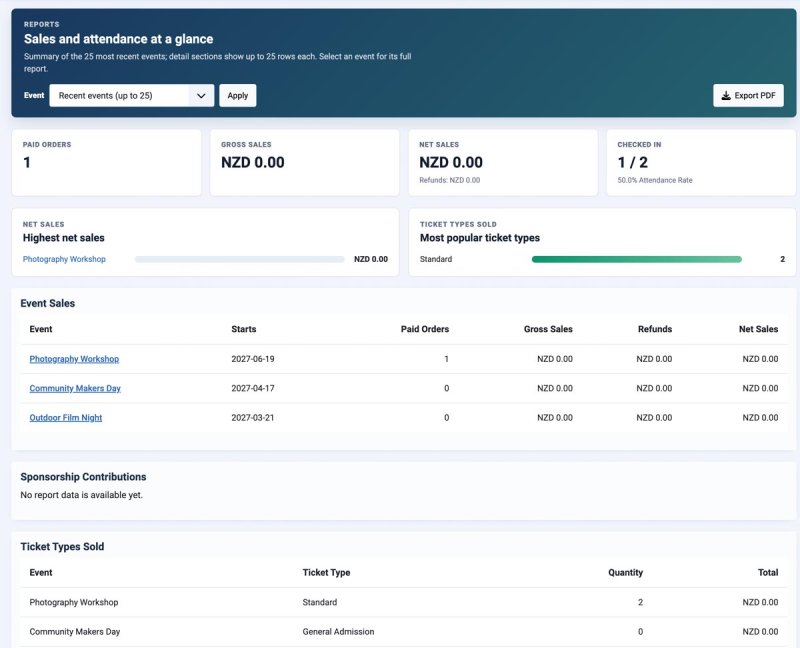800x648 pixels.
Task: Click 'Sales and attendance at a glance' title
Action: [118, 39]
